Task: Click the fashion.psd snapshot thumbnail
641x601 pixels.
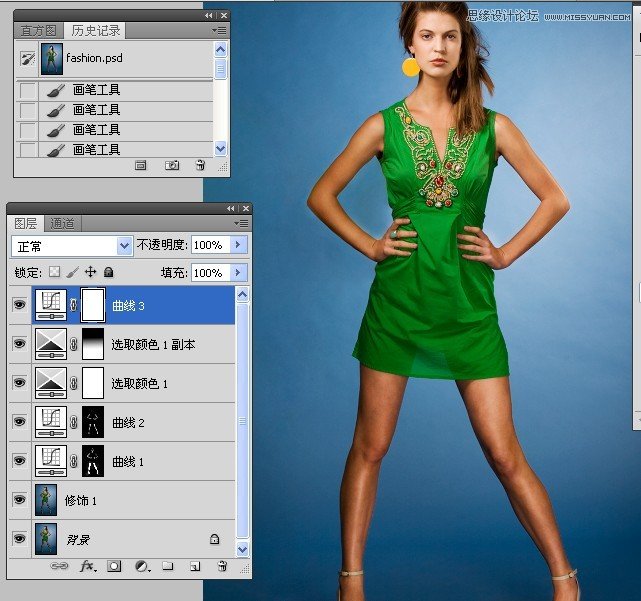Action: (52, 59)
